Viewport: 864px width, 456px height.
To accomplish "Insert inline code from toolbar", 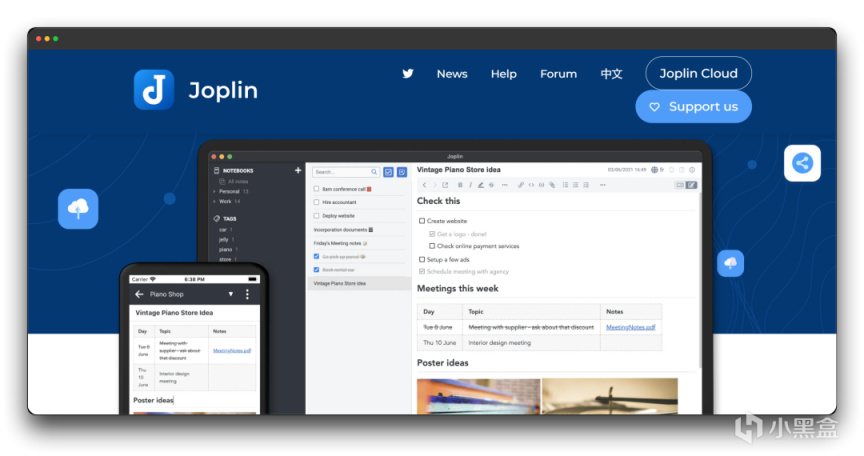I will click(x=531, y=185).
